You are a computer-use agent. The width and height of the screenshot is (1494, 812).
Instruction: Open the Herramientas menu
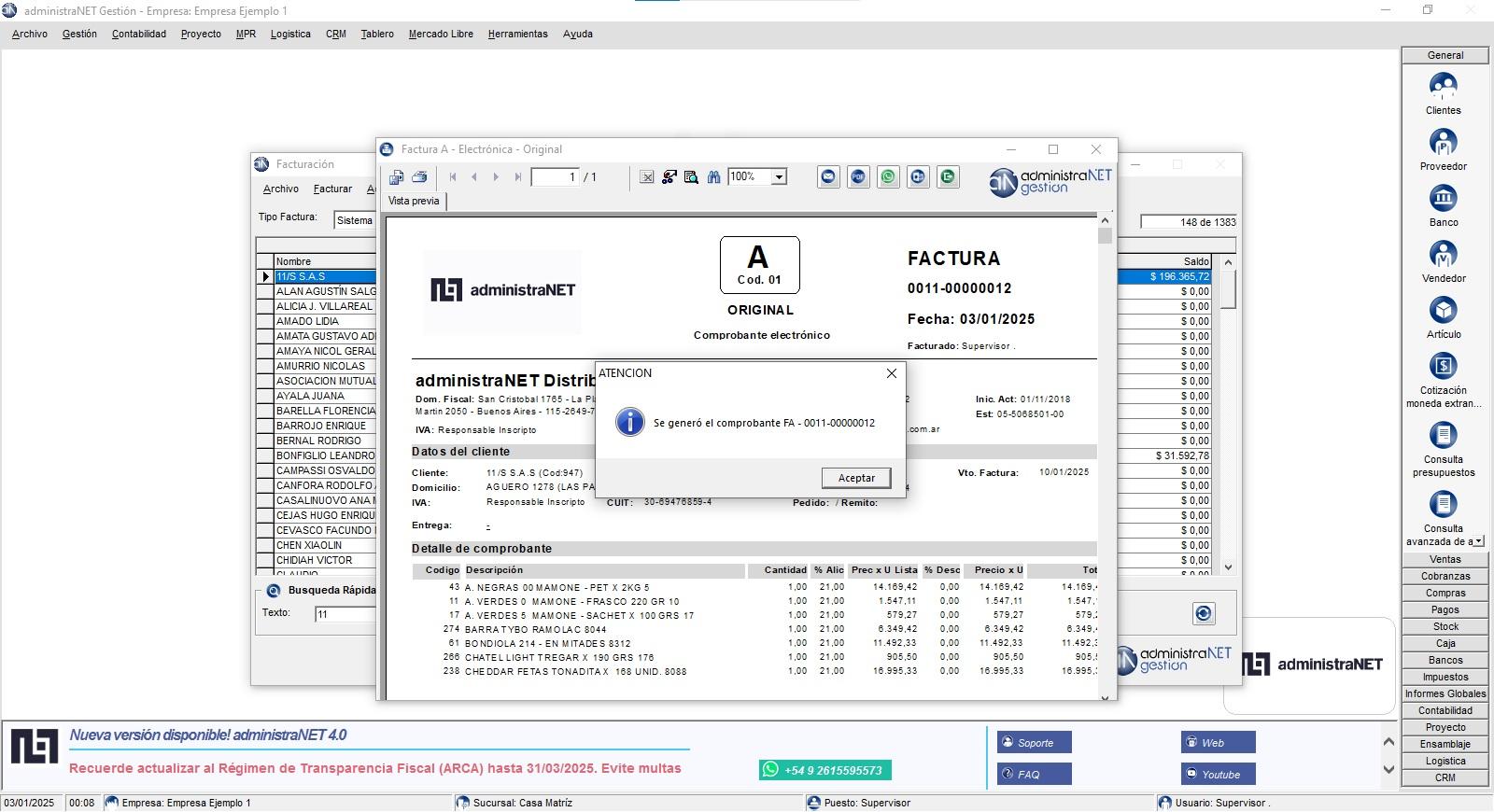tap(517, 34)
